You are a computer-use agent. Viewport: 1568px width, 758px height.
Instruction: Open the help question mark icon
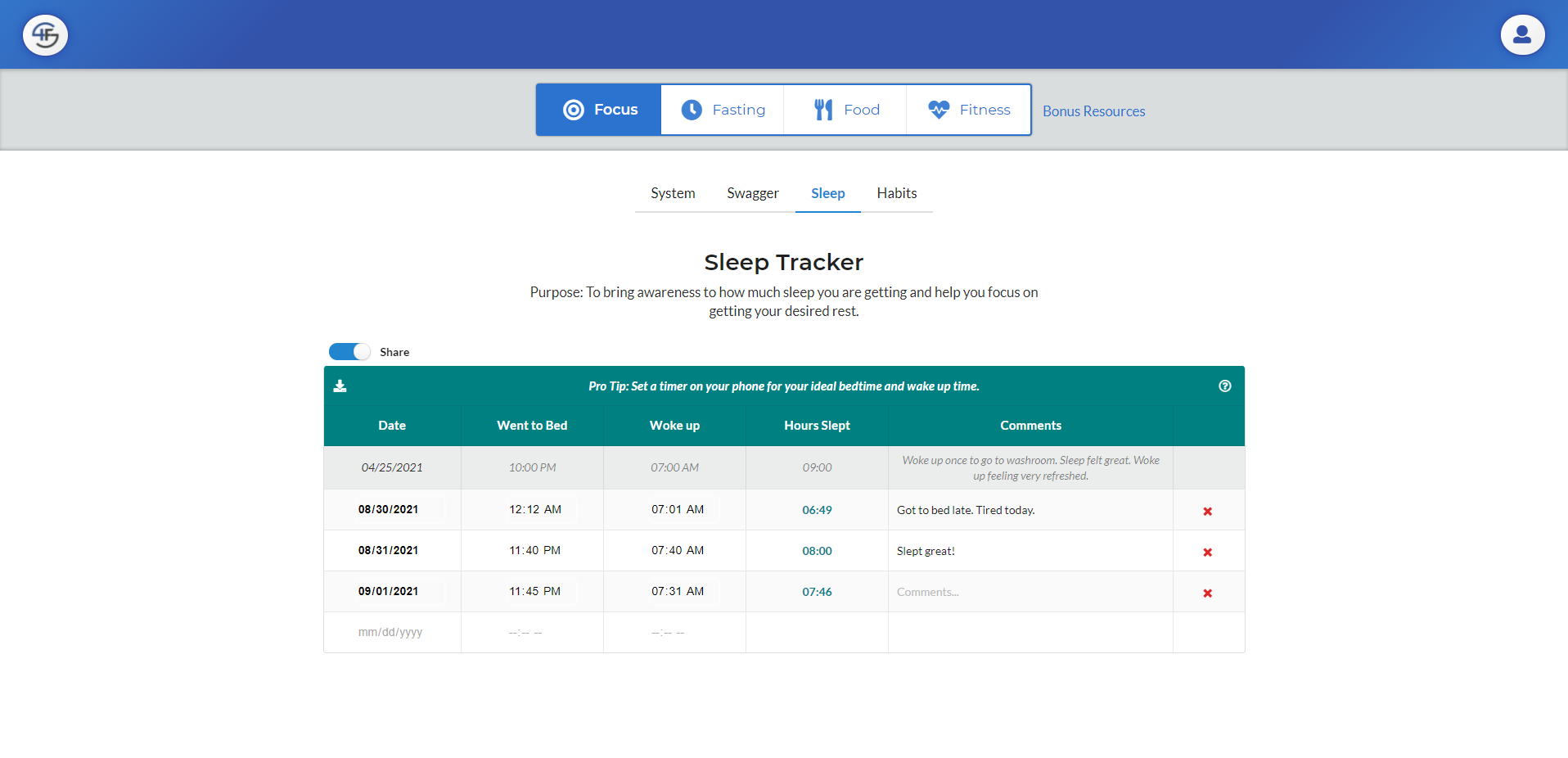[x=1224, y=386]
